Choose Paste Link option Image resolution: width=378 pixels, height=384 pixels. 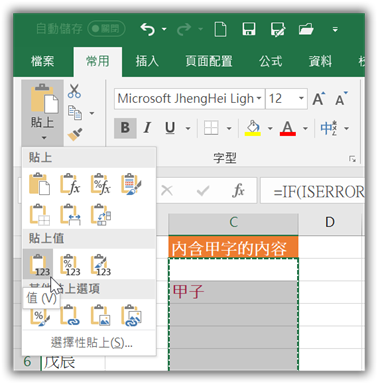click(x=70, y=315)
